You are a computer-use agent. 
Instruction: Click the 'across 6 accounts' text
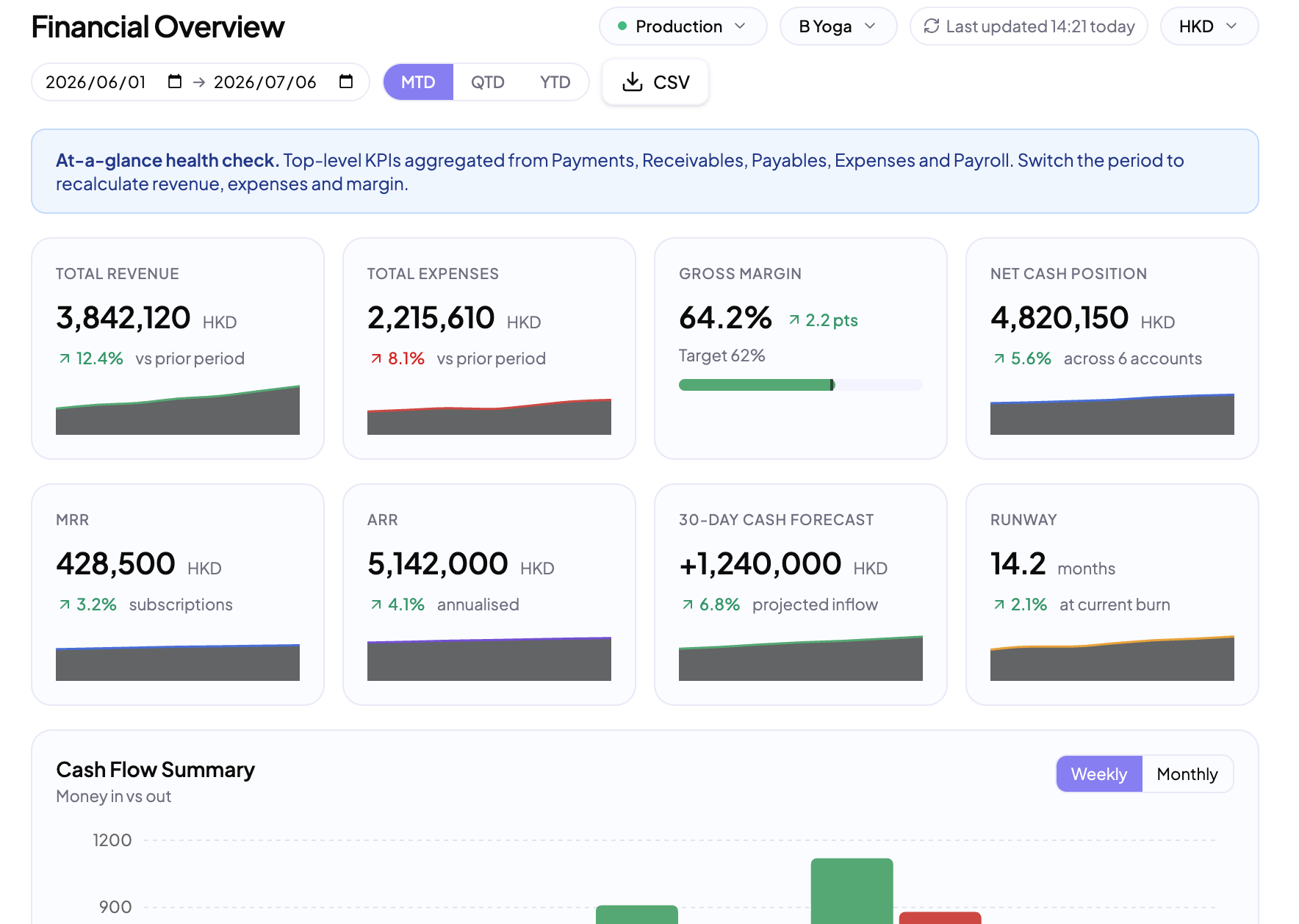point(1133,358)
